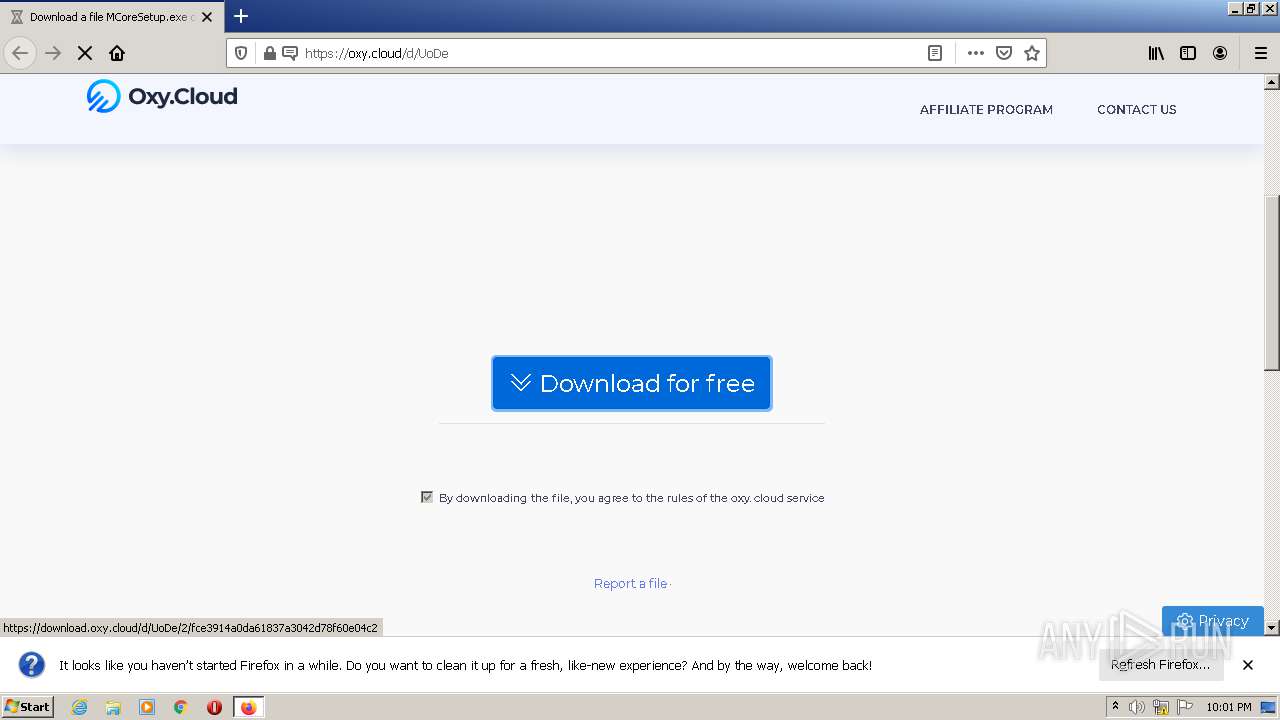Open media player taskbar icon
Screen dimensions: 1280x720
(147, 707)
